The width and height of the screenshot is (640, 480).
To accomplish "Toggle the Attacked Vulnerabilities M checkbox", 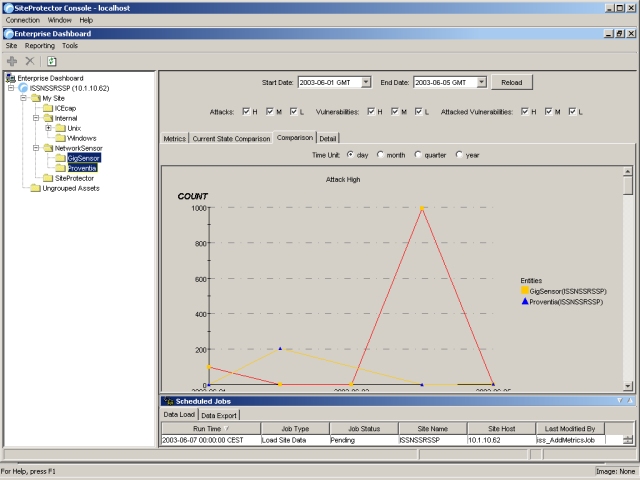I will click(549, 111).
